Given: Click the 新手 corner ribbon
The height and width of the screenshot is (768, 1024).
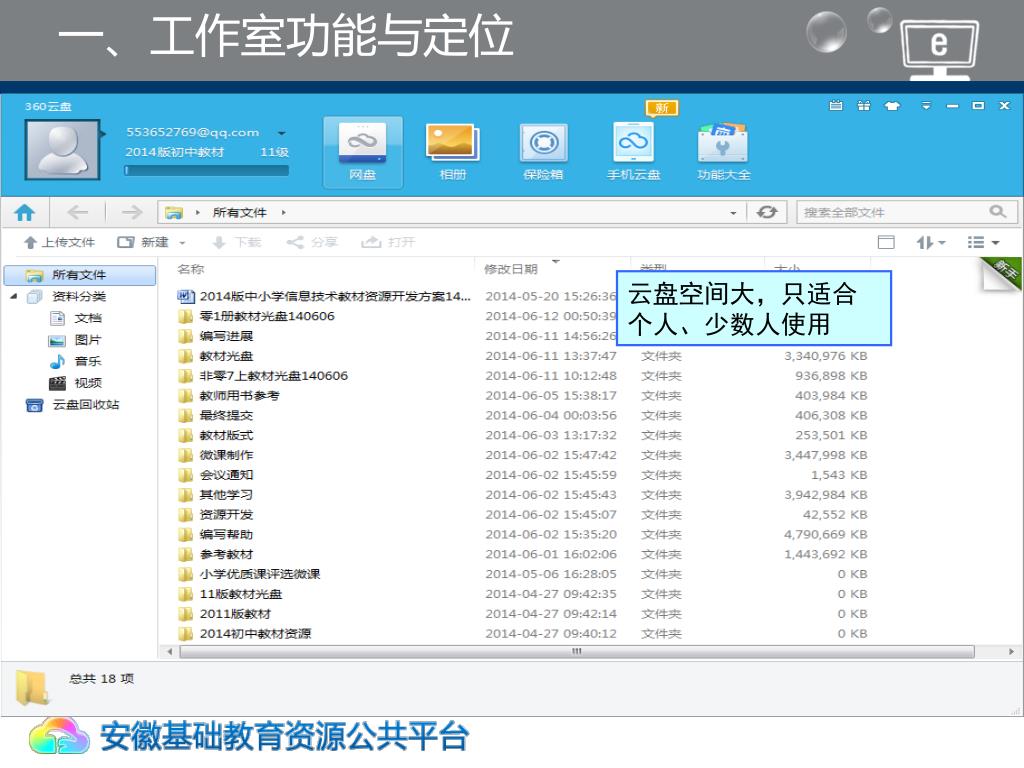Looking at the screenshot, I should click(1002, 271).
